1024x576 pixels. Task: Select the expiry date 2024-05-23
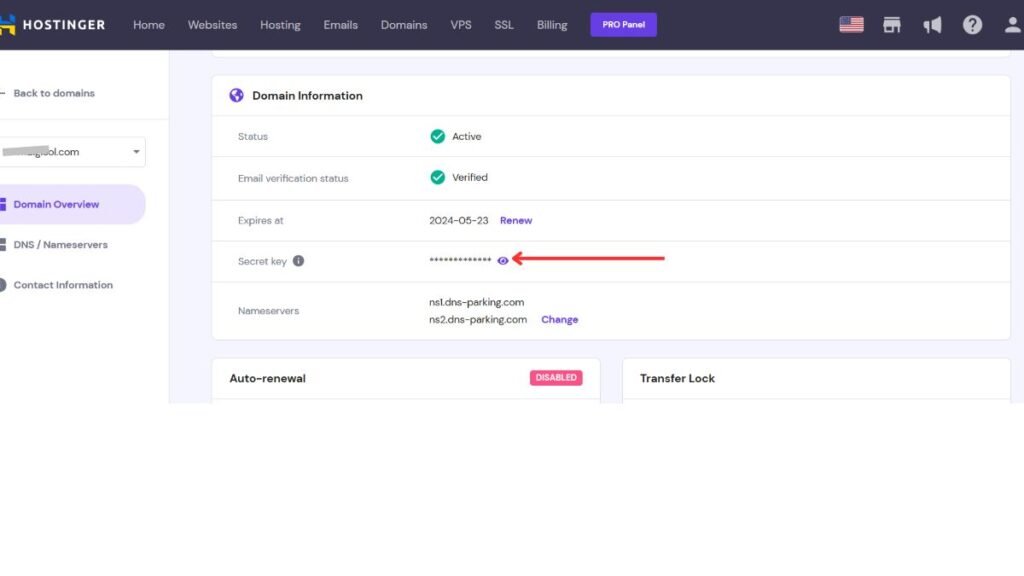coord(458,221)
